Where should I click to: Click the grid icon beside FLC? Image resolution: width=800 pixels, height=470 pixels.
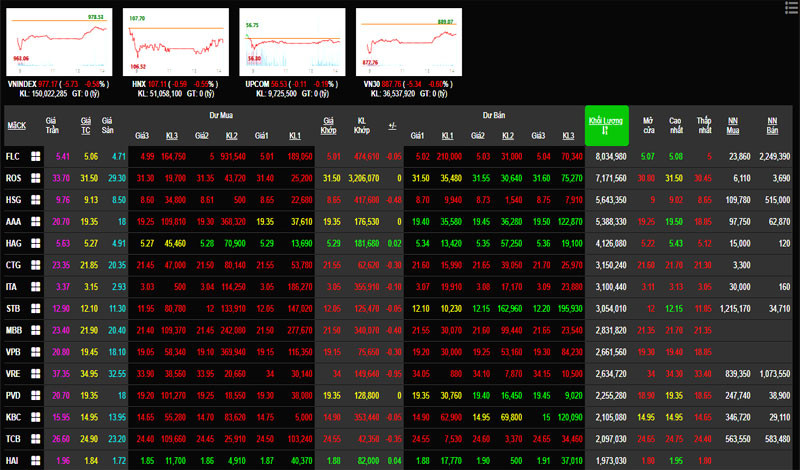coord(36,157)
